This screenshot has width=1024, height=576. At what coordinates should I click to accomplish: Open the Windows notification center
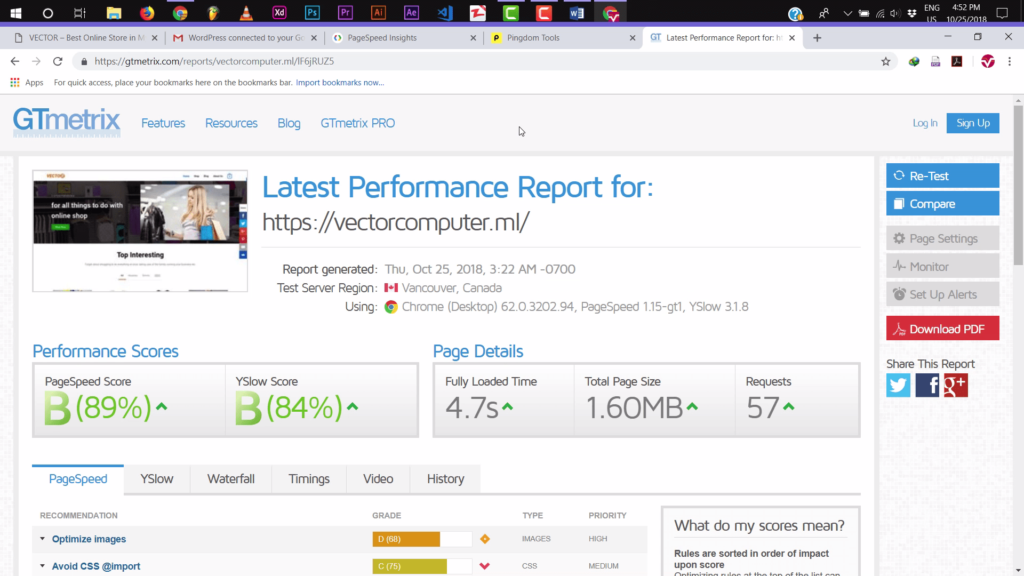click(x=1002, y=12)
